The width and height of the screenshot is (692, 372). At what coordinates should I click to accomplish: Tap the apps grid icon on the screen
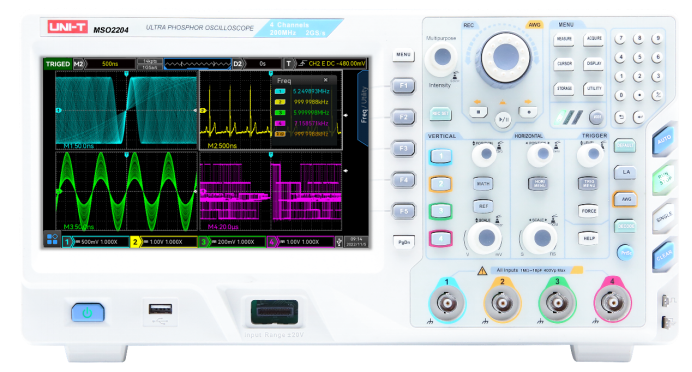[x=52, y=239]
